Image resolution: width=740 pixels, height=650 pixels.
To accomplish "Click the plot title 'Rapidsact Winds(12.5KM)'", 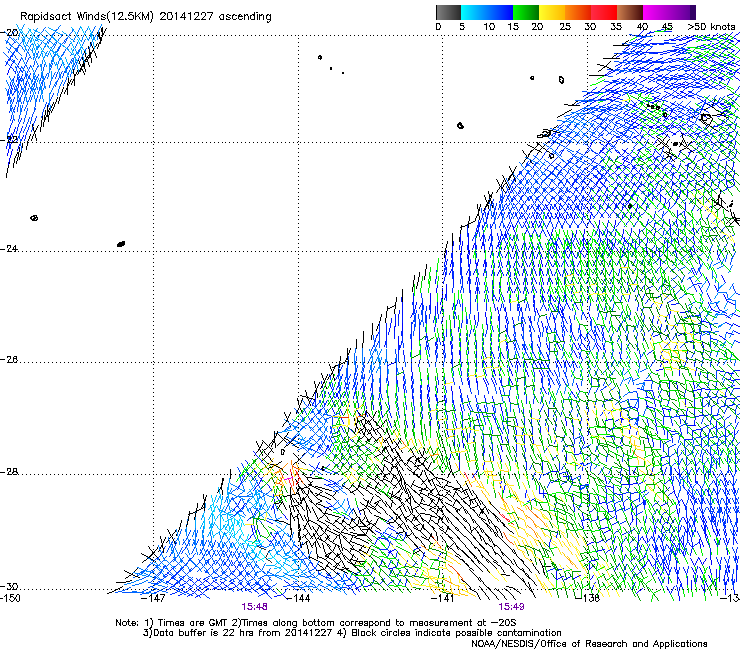I will [87, 17].
